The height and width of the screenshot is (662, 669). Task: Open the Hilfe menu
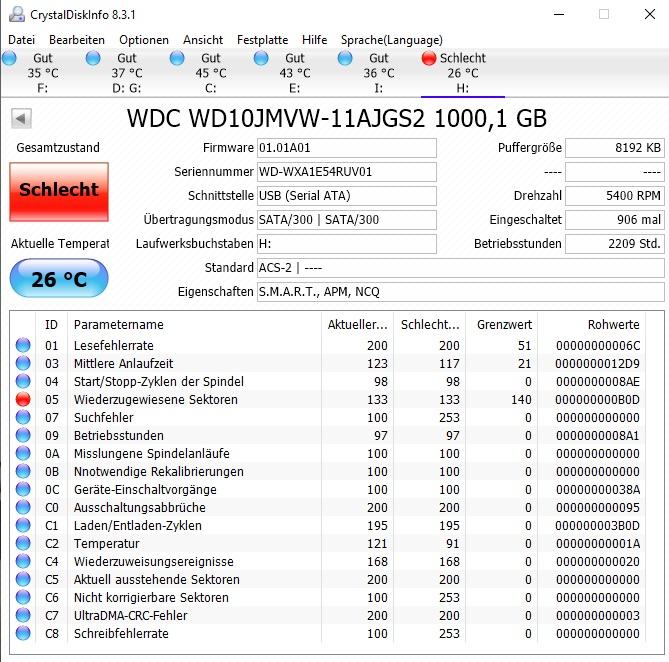pyautogui.click(x=314, y=40)
